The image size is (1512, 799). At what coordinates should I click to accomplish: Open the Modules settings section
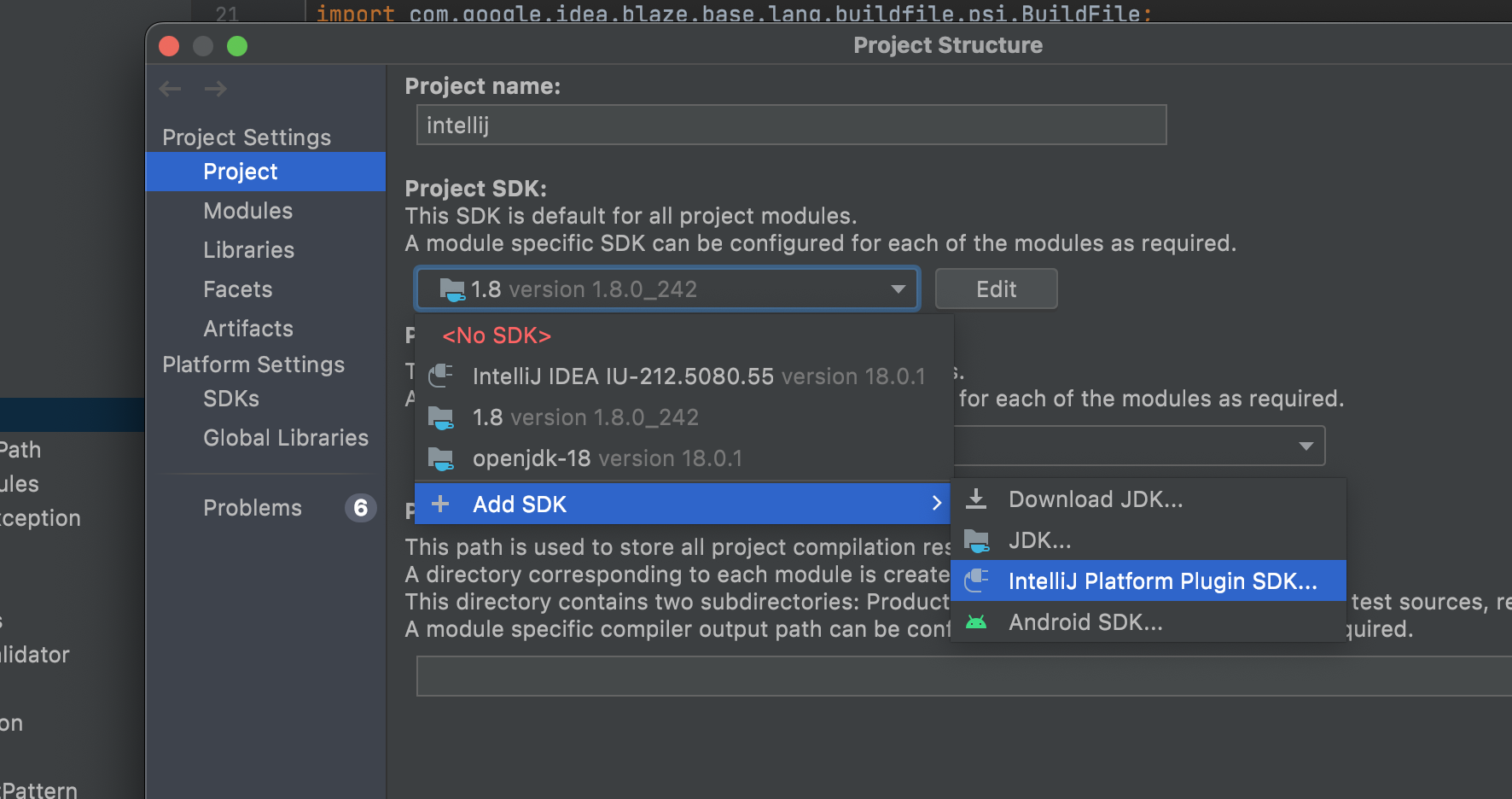tap(247, 211)
